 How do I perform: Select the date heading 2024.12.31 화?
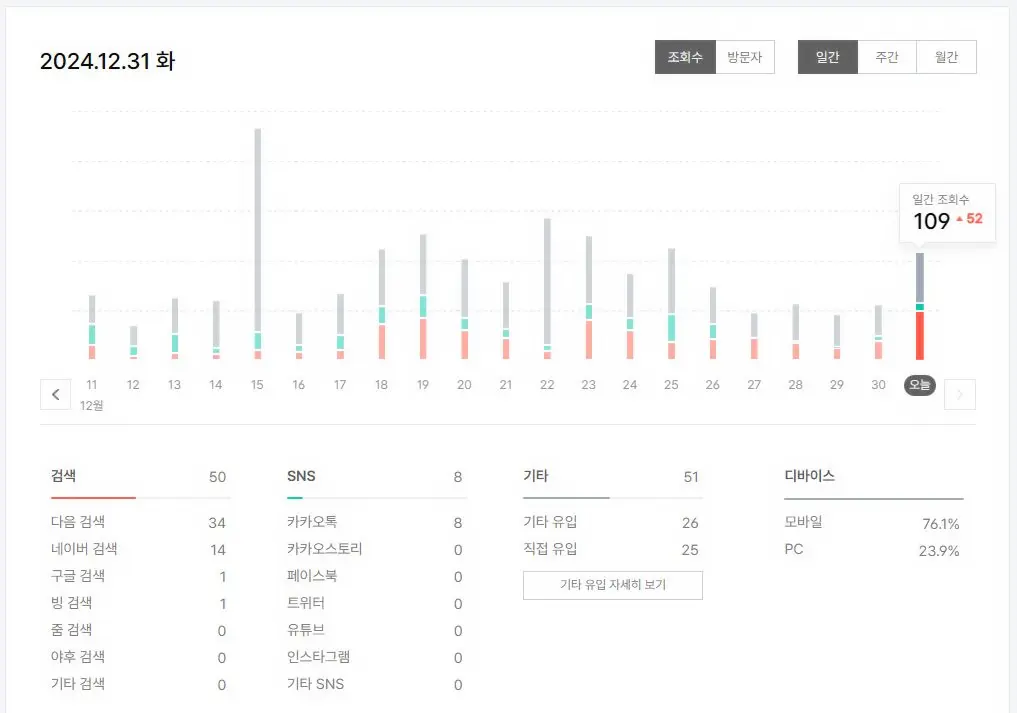106,61
